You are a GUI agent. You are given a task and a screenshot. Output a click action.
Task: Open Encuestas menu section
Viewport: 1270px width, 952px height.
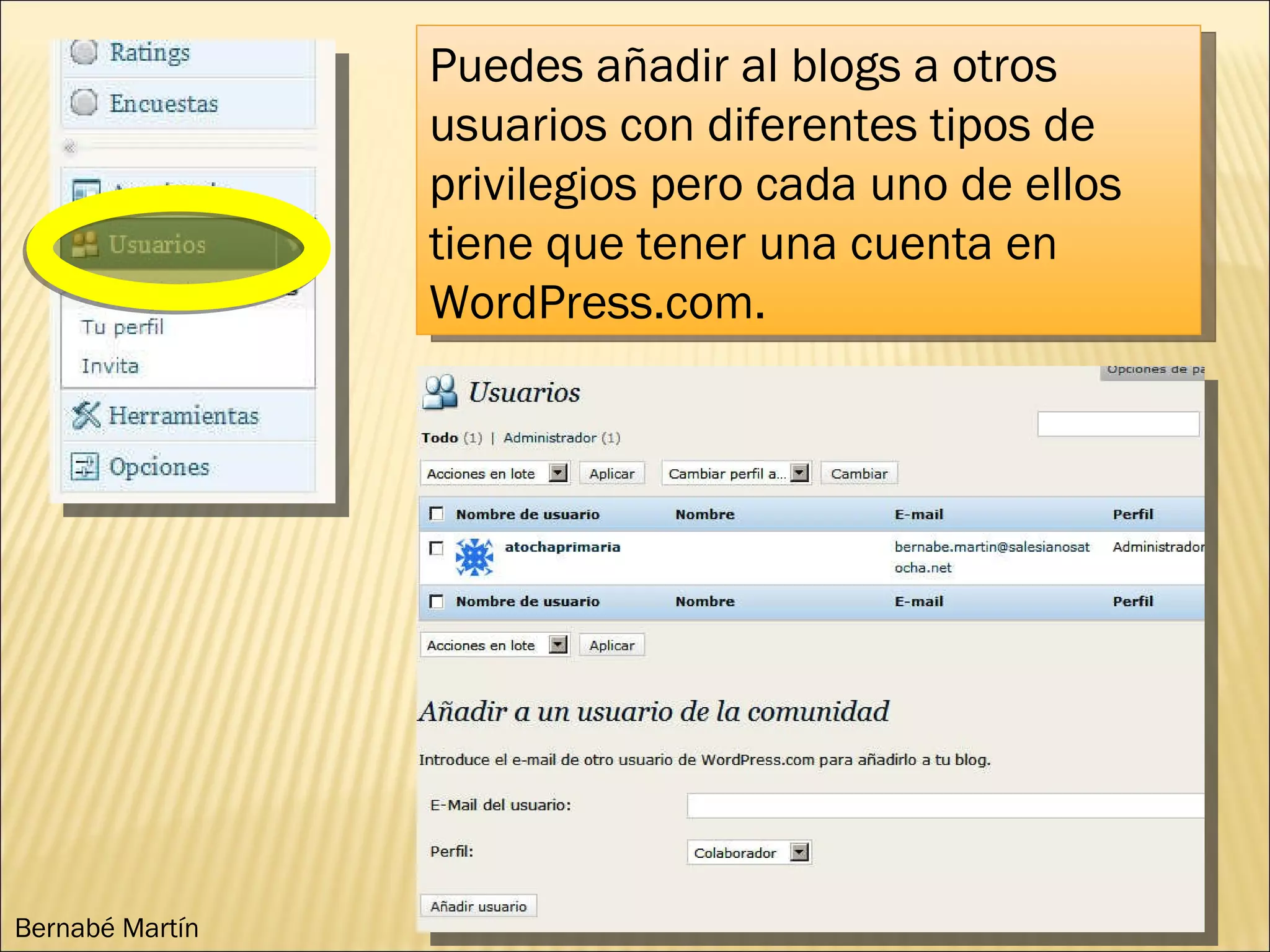(x=189, y=104)
